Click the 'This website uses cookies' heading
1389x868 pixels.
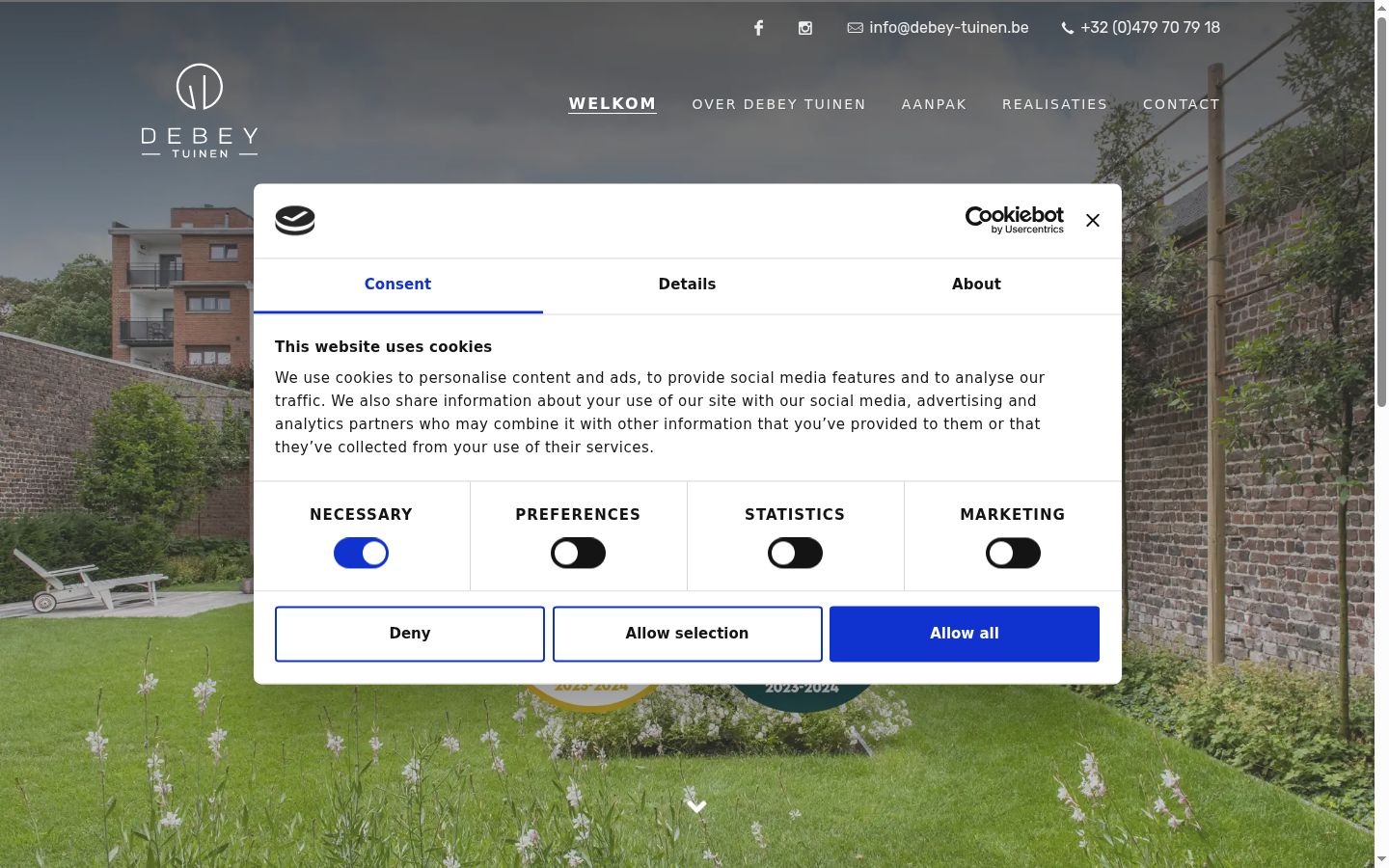click(383, 347)
